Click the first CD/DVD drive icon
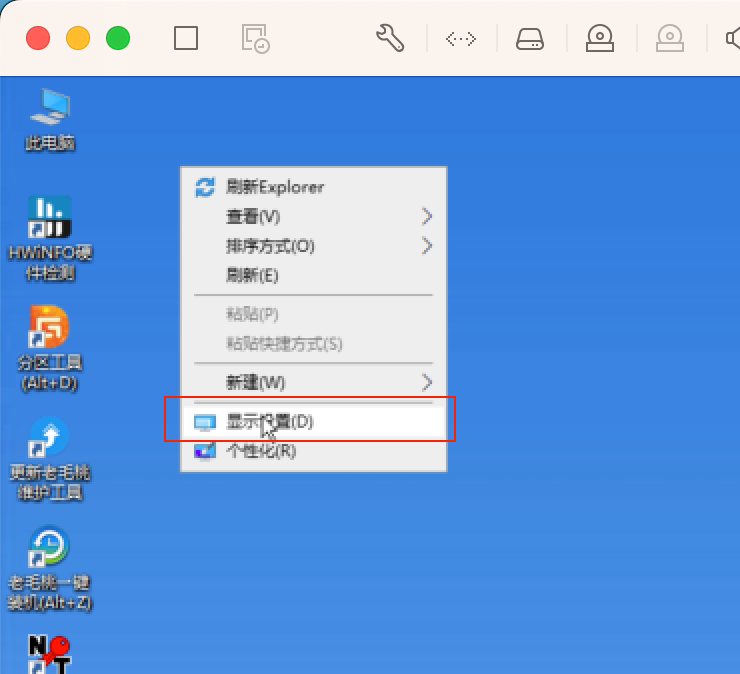Image resolution: width=740 pixels, height=674 pixels. click(x=600, y=38)
